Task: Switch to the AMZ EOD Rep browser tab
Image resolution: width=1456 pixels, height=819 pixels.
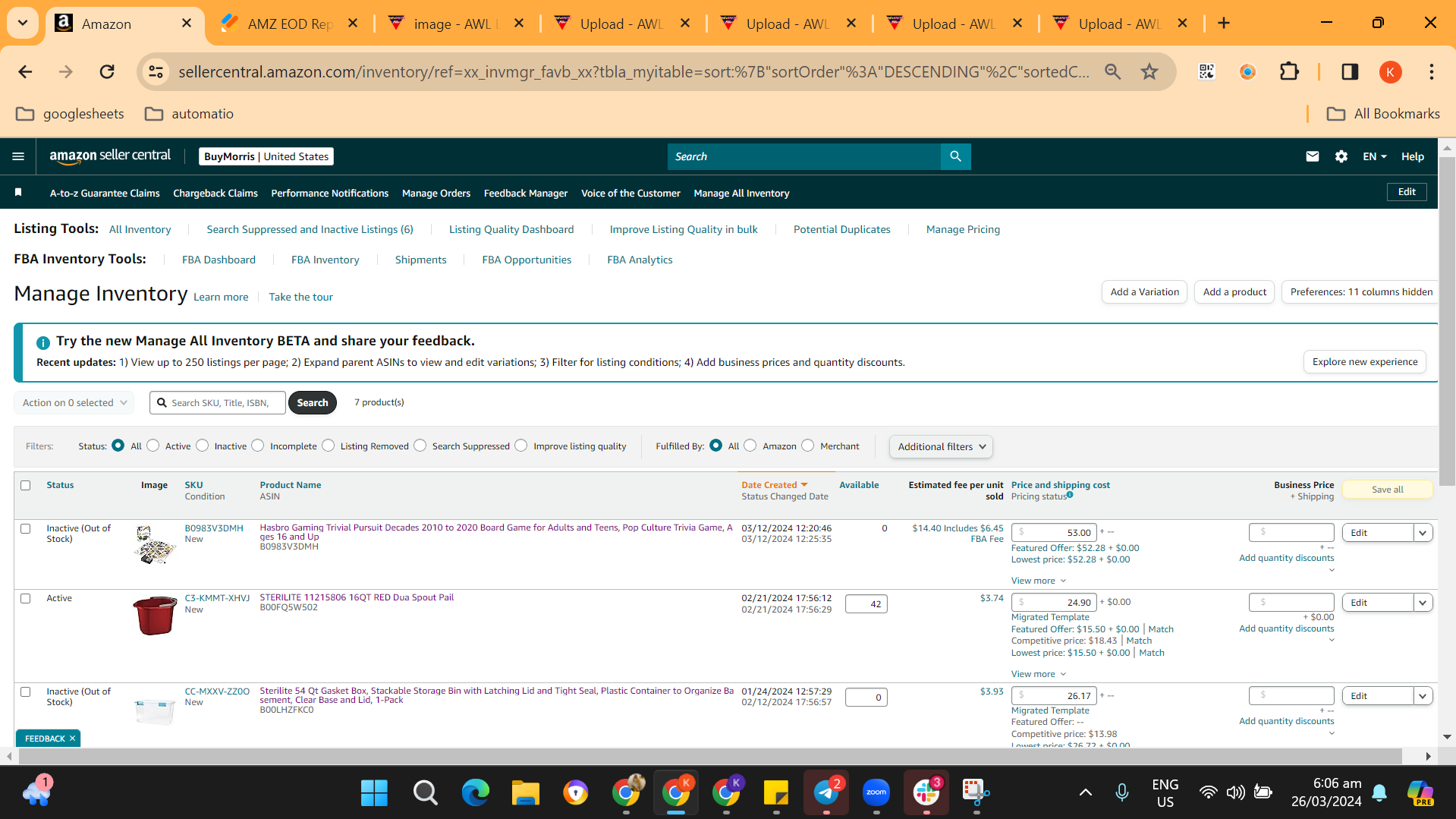Action: tap(290, 24)
